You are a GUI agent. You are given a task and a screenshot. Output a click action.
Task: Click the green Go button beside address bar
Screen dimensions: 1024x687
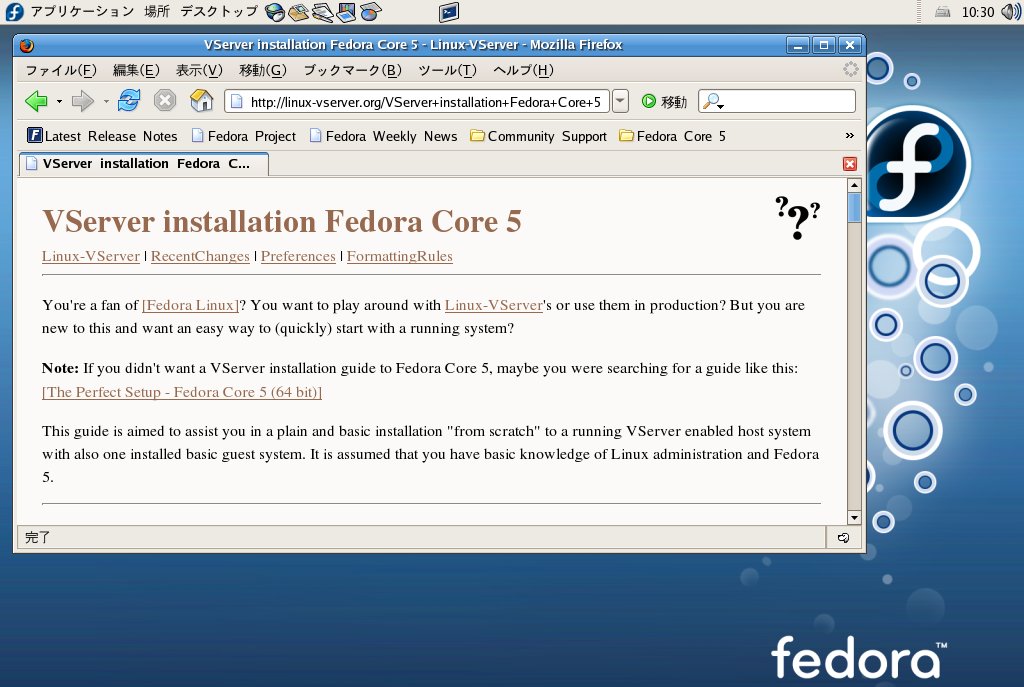[664, 101]
